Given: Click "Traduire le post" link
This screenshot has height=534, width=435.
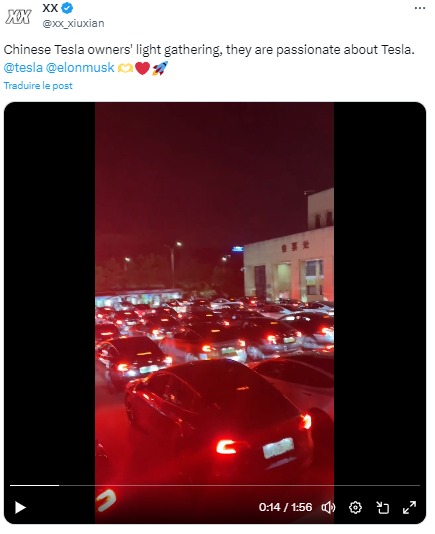Looking at the screenshot, I should coord(38,85).
